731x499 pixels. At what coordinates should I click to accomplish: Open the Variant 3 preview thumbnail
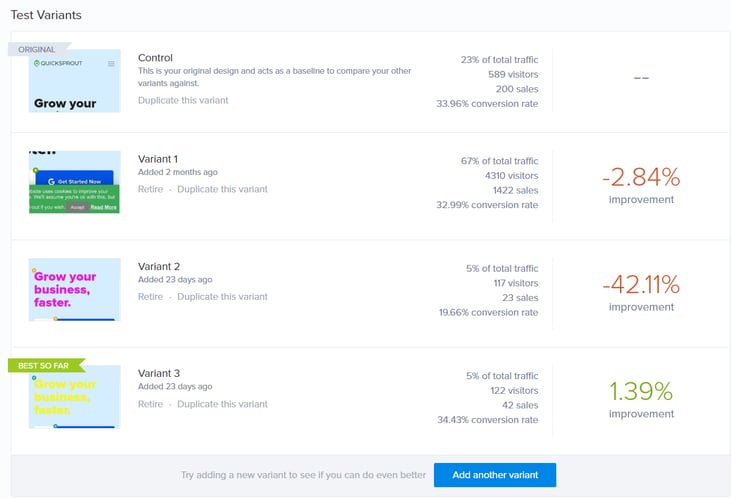(75, 397)
